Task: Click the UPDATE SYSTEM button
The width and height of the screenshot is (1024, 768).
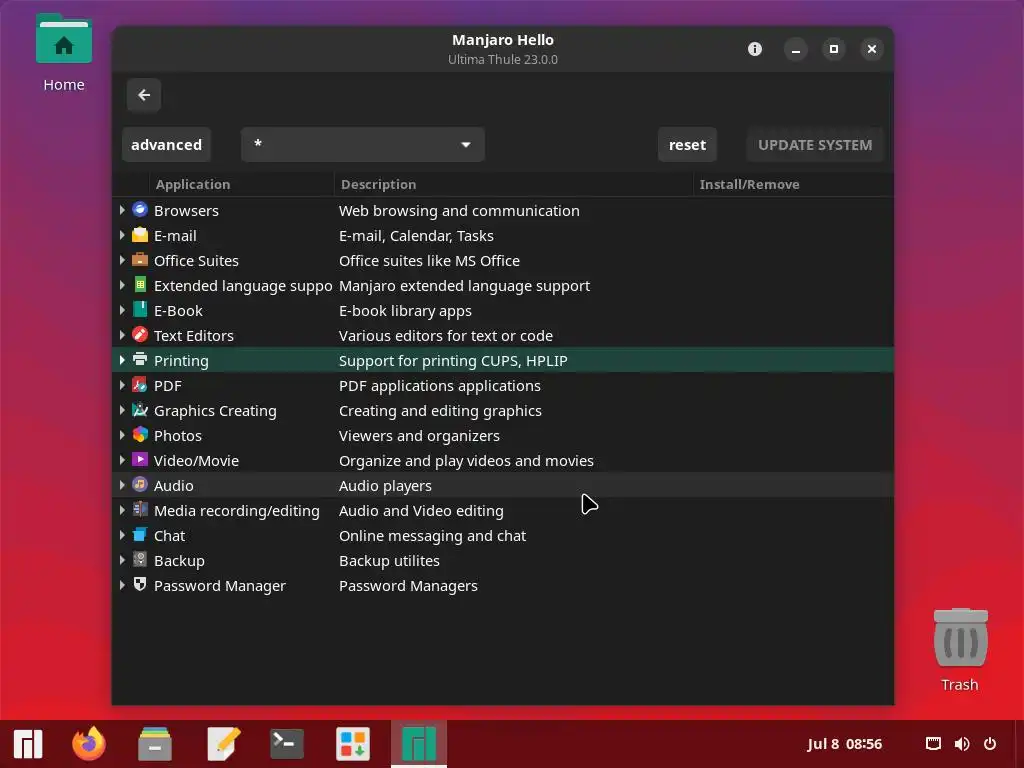Action: [815, 144]
